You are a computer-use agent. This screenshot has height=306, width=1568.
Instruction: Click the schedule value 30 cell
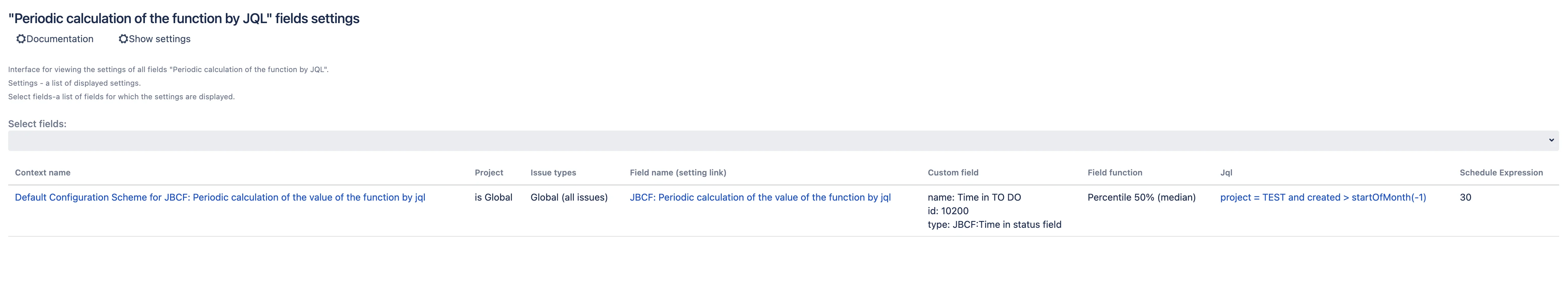[1465, 197]
